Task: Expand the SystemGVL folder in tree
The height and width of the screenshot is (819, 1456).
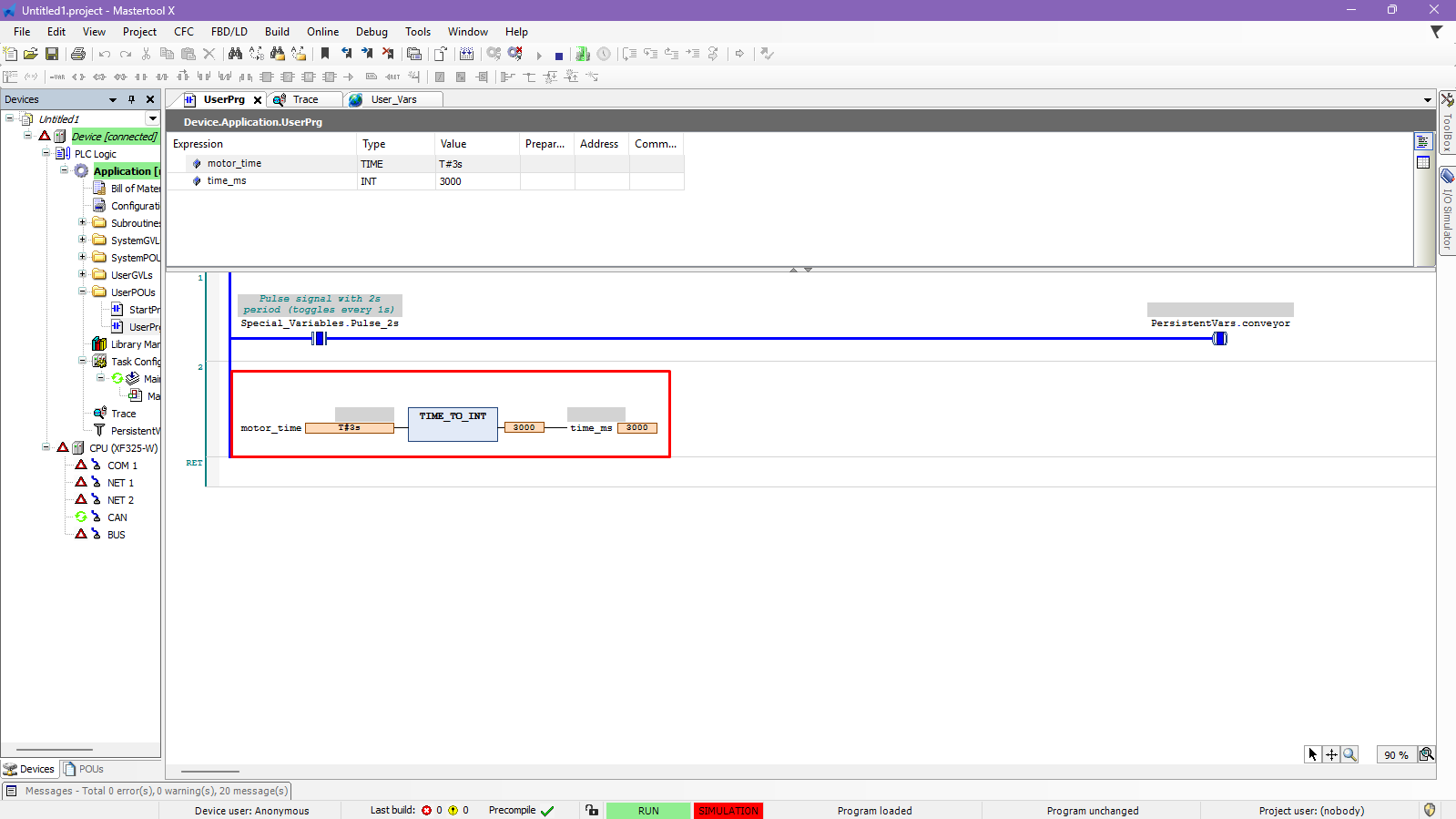Action: tap(82, 240)
